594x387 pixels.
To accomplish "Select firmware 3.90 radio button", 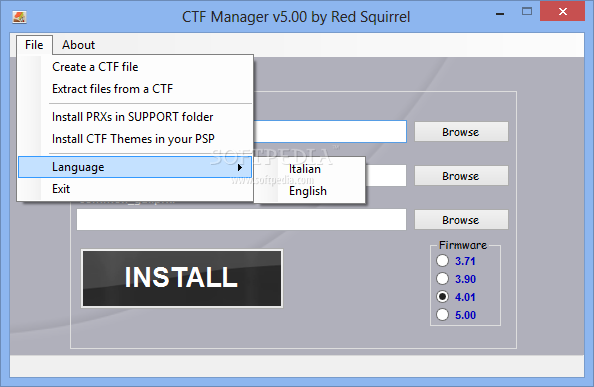I will point(442,279).
